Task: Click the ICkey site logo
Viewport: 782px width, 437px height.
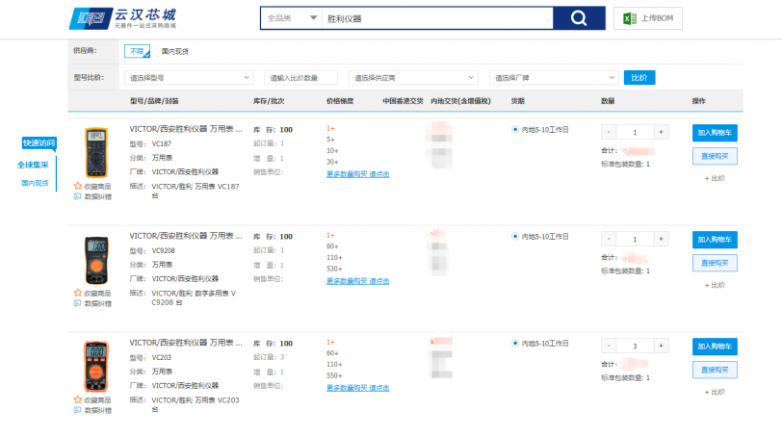Action: tap(123, 18)
